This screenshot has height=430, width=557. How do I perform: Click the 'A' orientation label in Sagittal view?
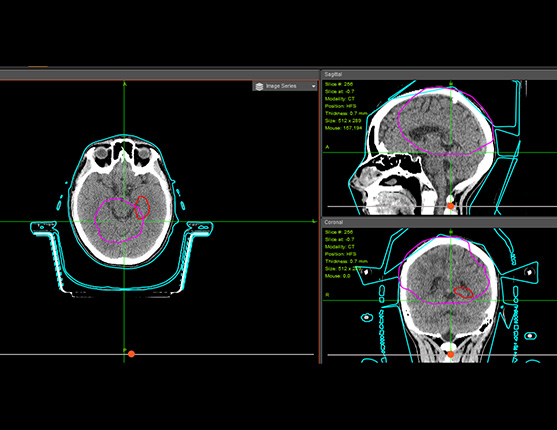327,147
